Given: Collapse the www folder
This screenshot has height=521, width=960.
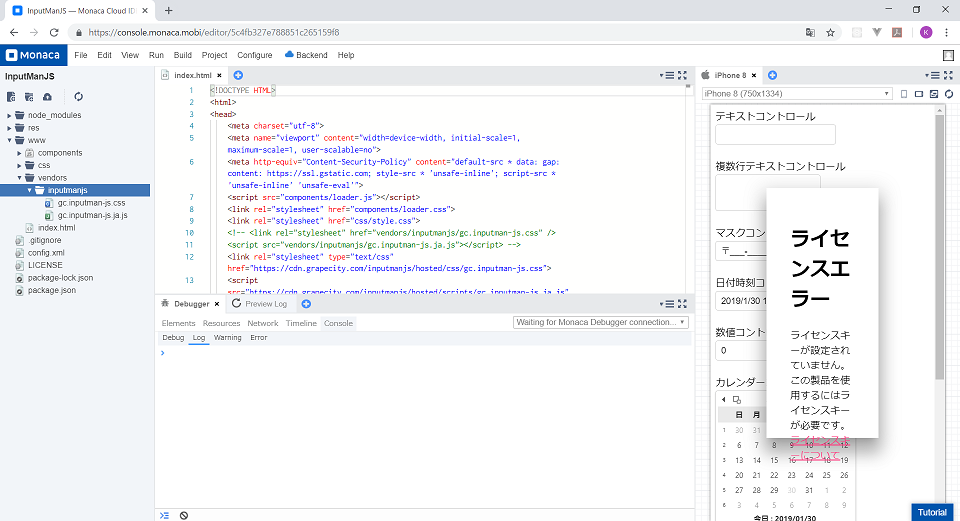Looking at the screenshot, I should pyautogui.click(x=9, y=140).
